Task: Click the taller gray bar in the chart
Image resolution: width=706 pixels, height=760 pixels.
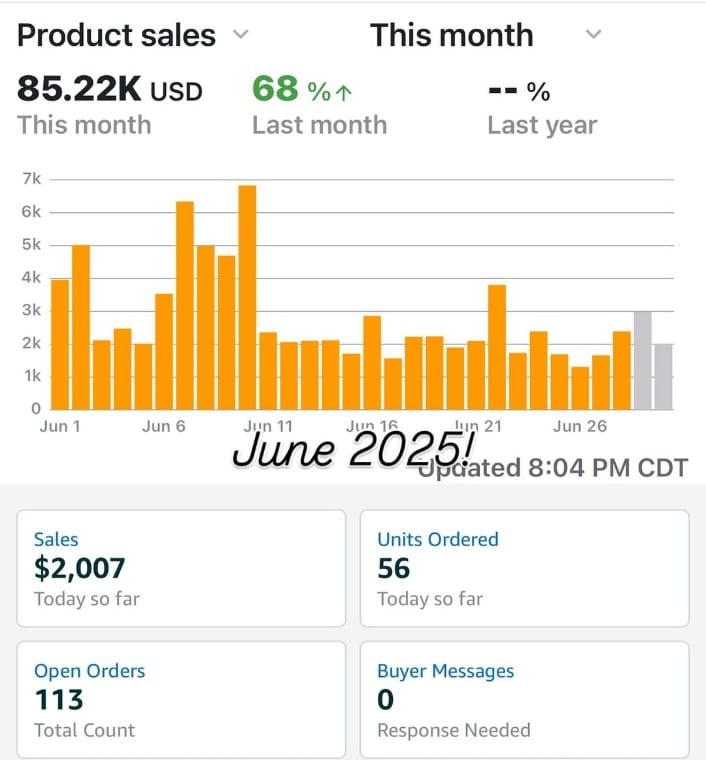Action: (642, 360)
